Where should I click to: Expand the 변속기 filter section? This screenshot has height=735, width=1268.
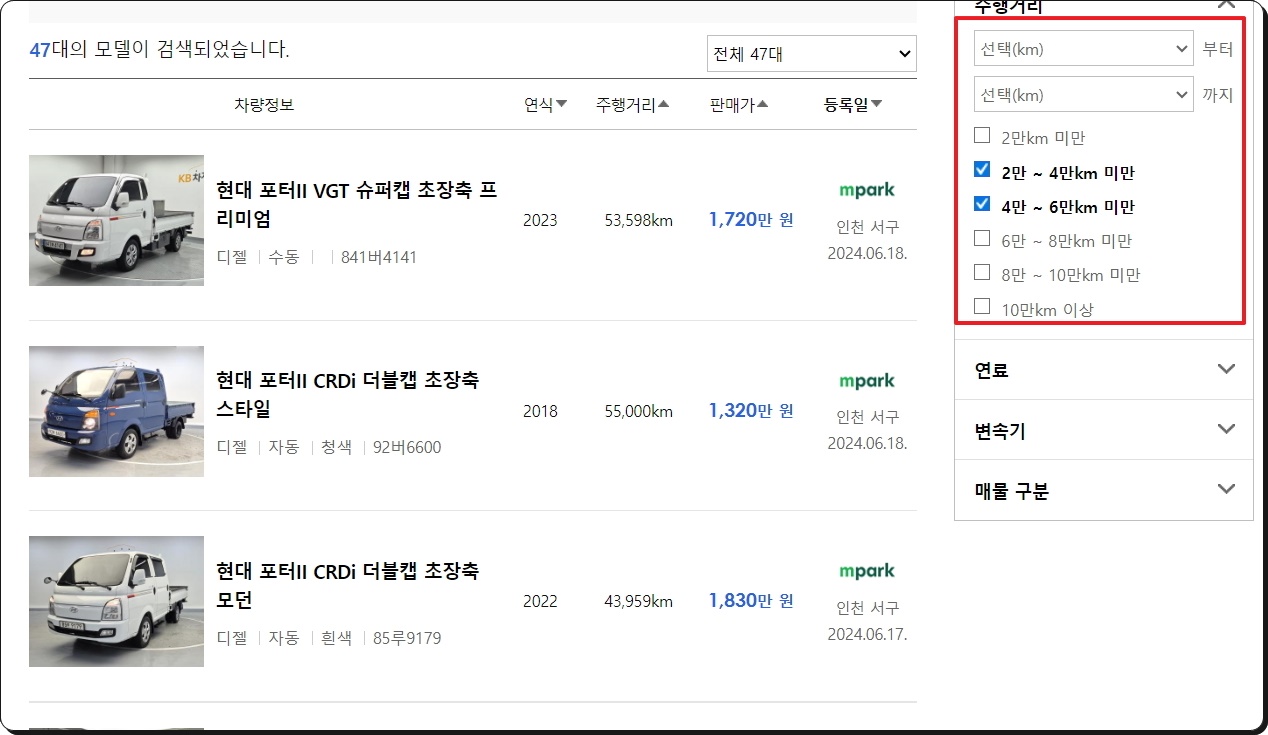1104,431
